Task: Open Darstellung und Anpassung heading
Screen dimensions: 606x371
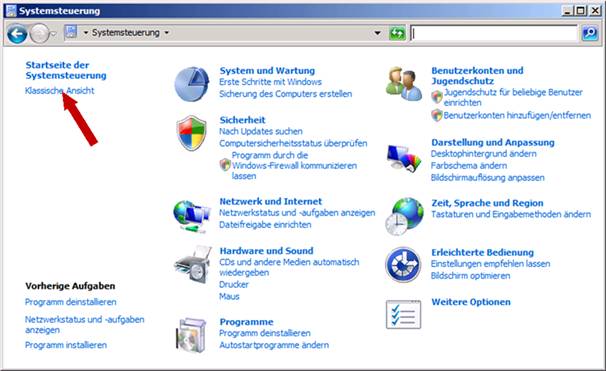Action: coord(493,142)
